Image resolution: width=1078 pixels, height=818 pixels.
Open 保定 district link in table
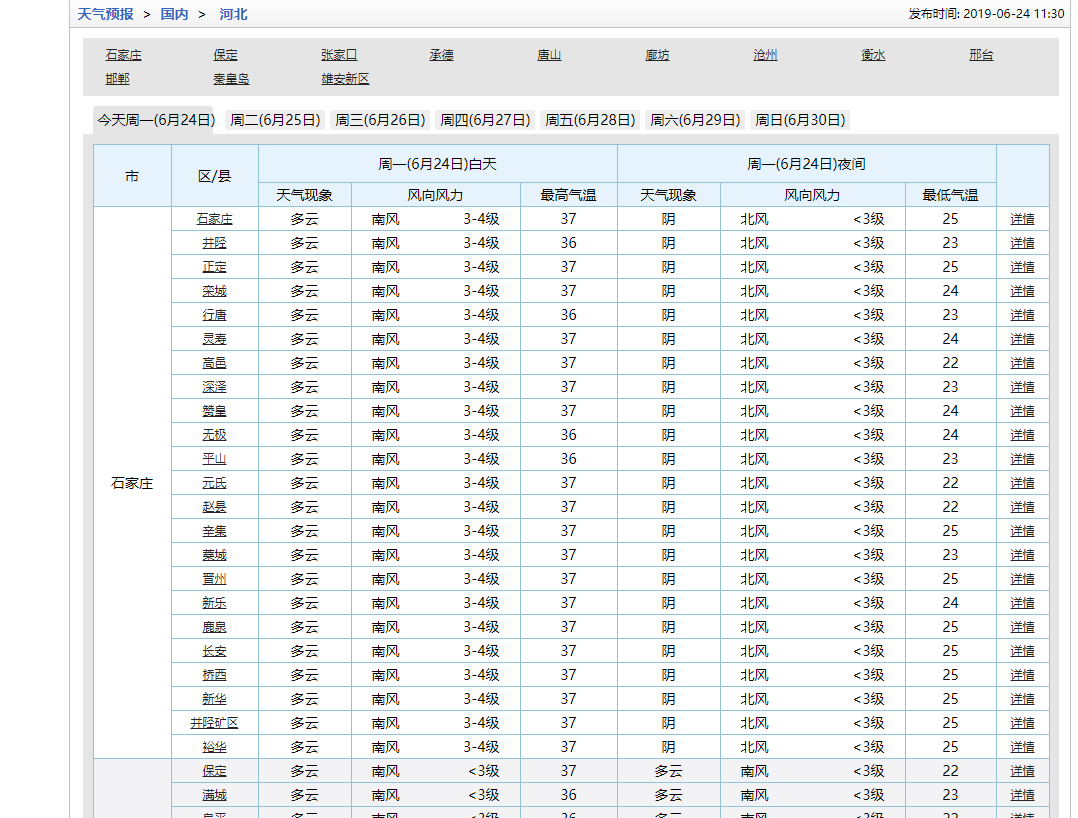214,771
